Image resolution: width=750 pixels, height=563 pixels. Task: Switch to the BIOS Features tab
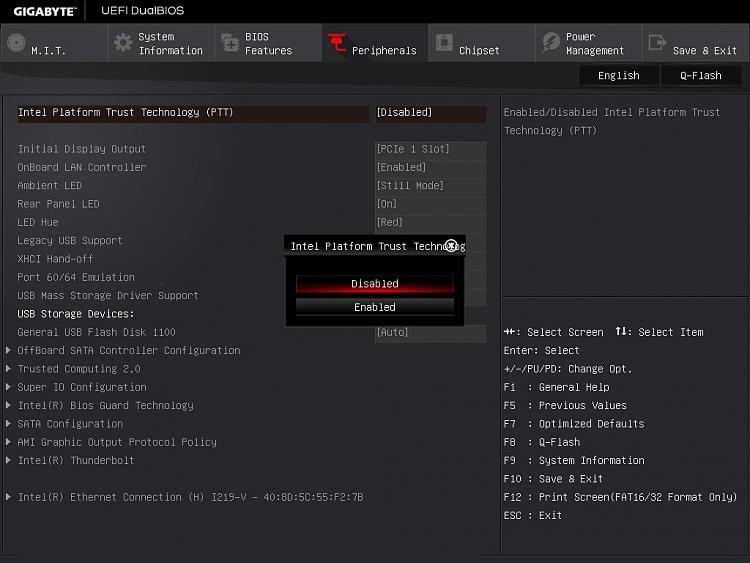tap(268, 43)
